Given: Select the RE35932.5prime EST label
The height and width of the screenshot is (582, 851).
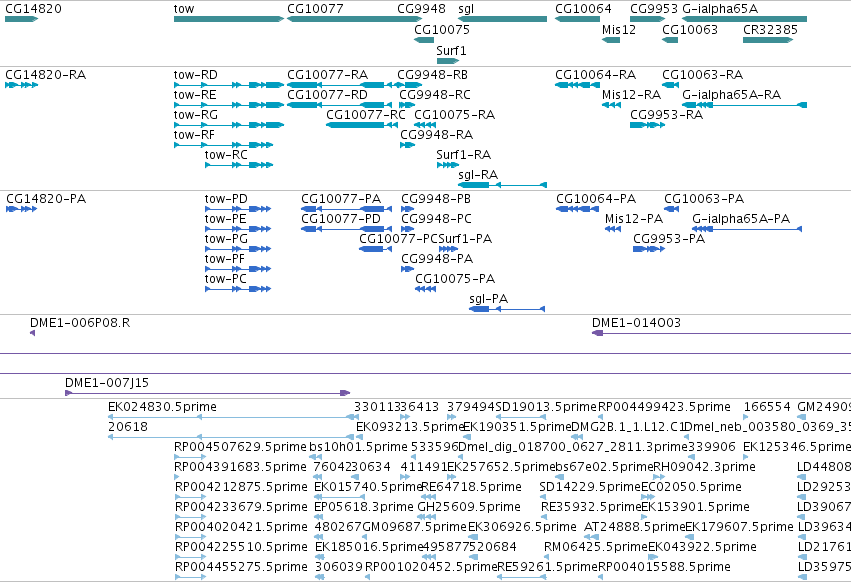Looking at the screenshot, I should [591, 507].
